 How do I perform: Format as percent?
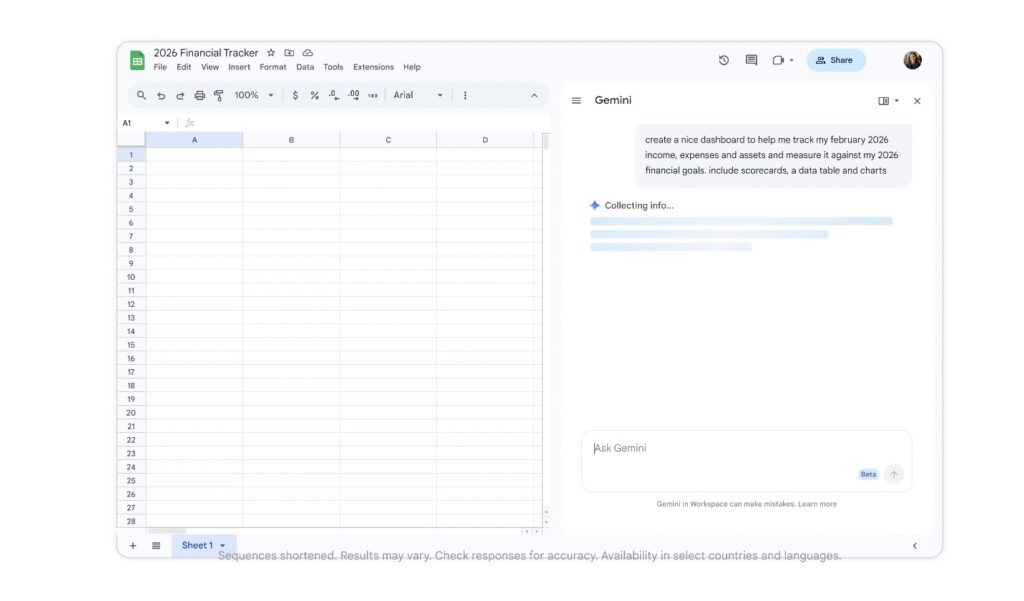point(314,96)
